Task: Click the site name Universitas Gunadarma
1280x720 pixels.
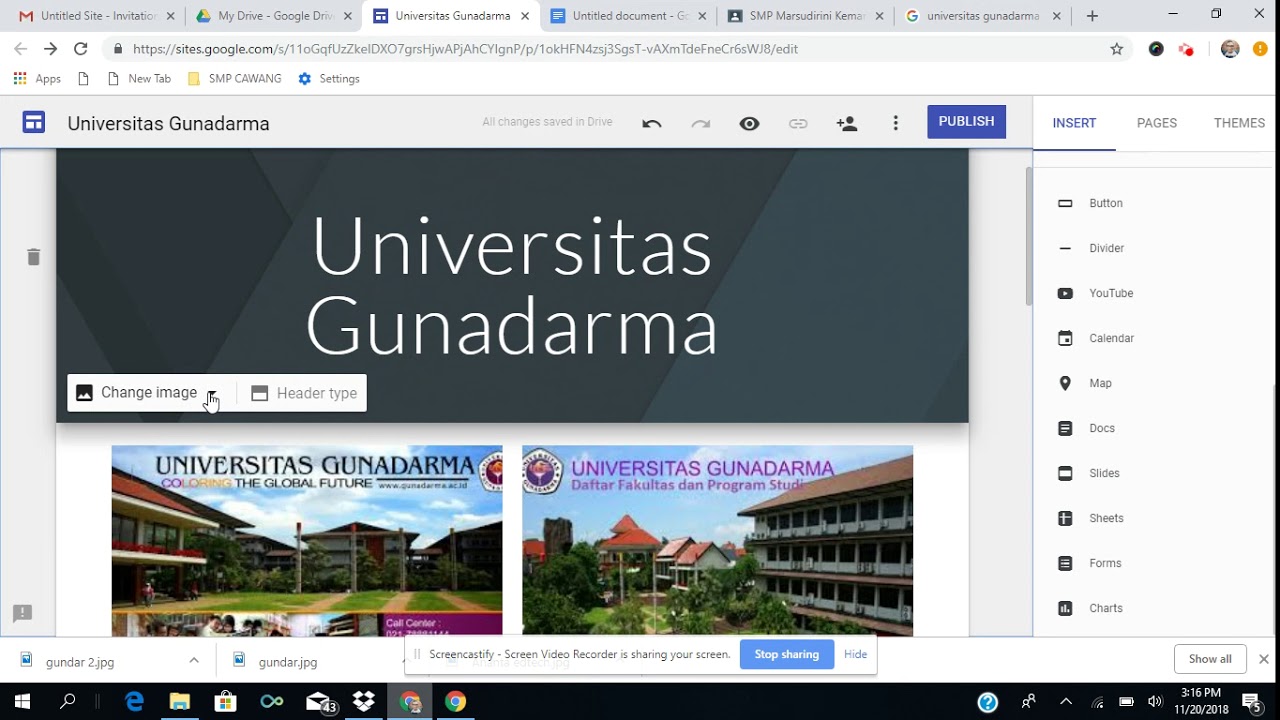Action: (168, 124)
